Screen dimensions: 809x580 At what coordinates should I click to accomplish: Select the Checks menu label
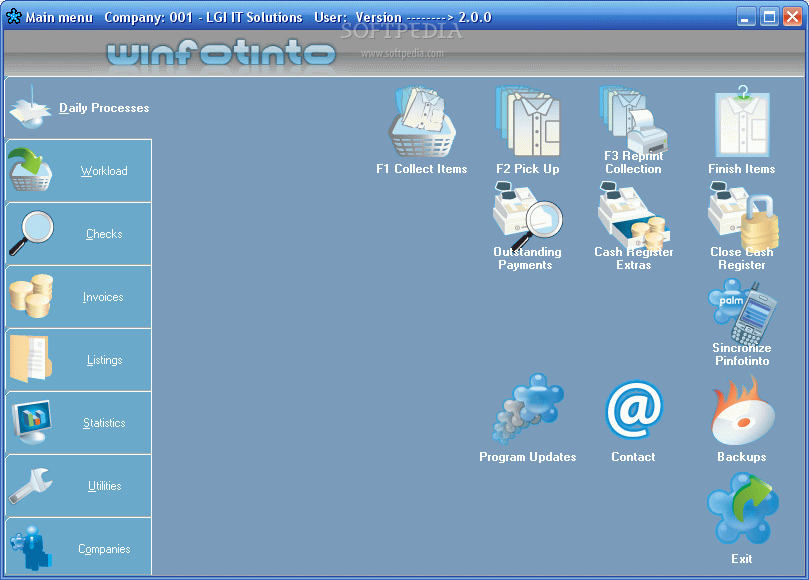tap(104, 234)
